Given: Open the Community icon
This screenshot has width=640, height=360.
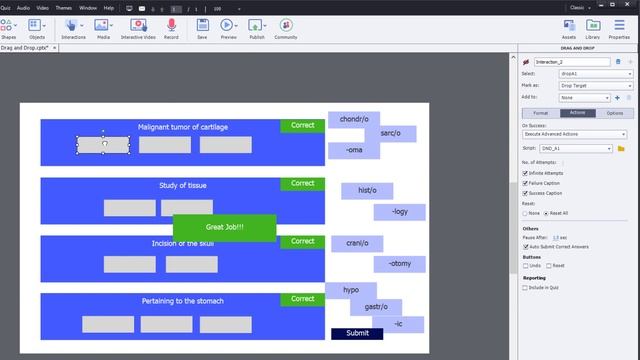Looking at the screenshot, I should pos(286,25).
